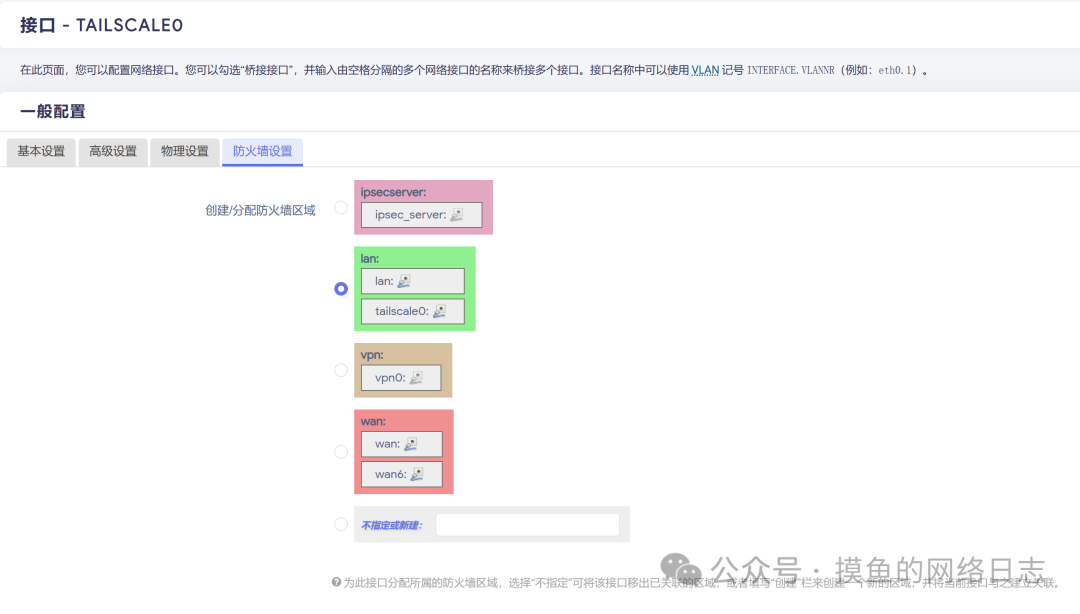The height and width of the screenshot is (614, 1080).
Task: Click the help icon beside firewall zone hint
Action: [336, 582]
